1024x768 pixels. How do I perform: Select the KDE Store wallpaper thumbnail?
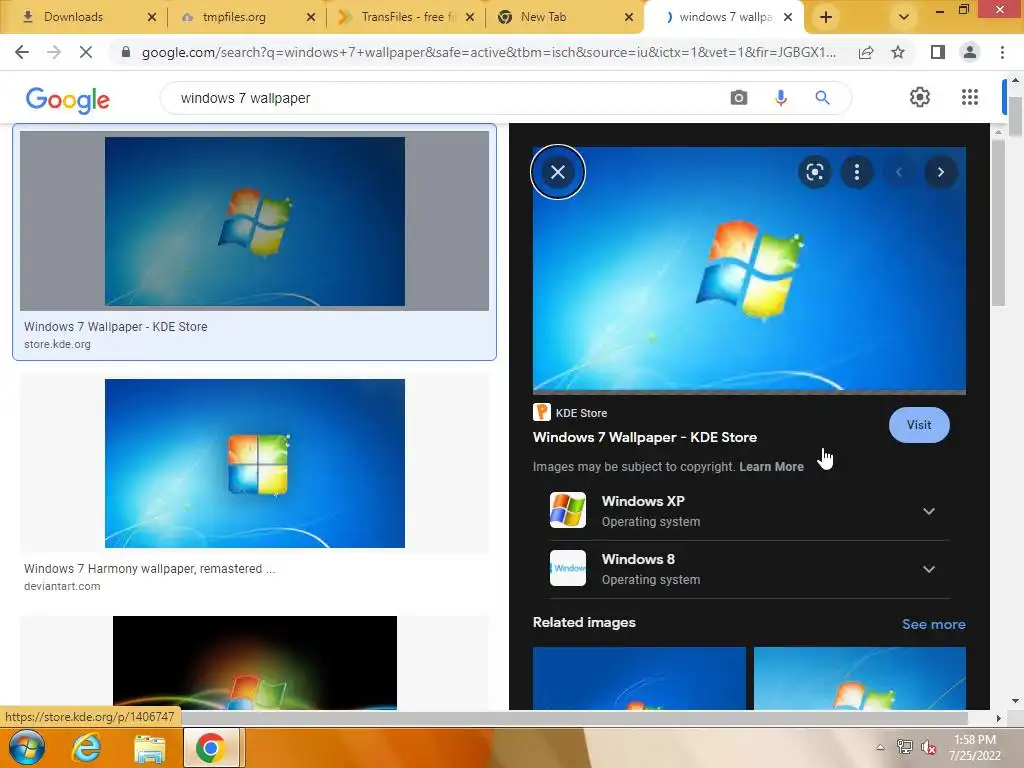coord(255,221)
